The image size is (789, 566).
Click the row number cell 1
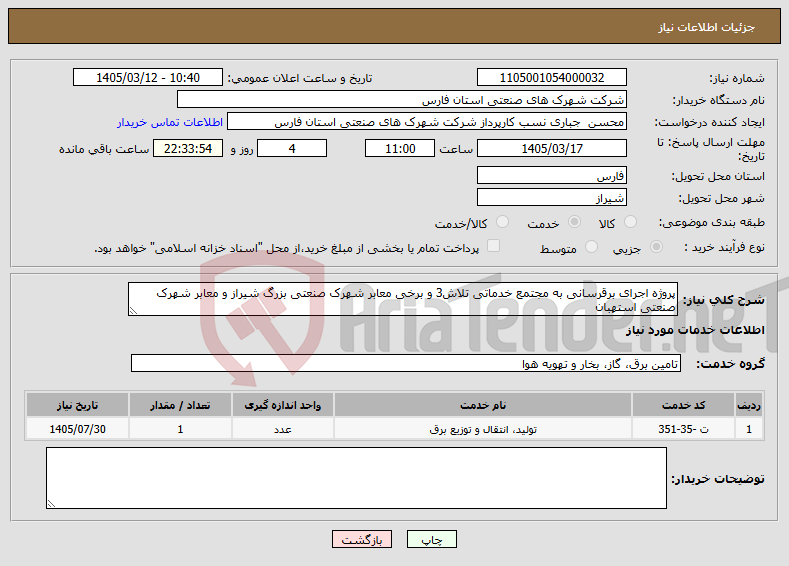coord(749,429)
